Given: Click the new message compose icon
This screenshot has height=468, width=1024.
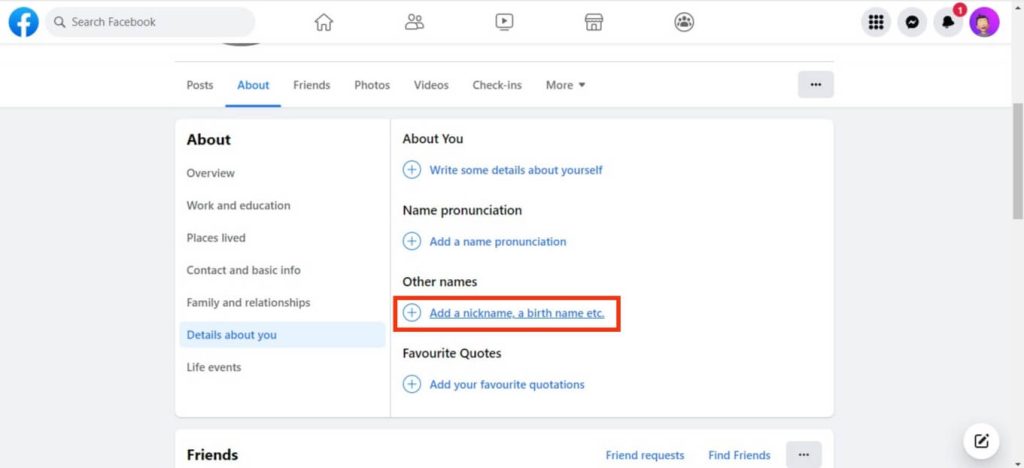Looking at the screenshot, I should 982,441.
